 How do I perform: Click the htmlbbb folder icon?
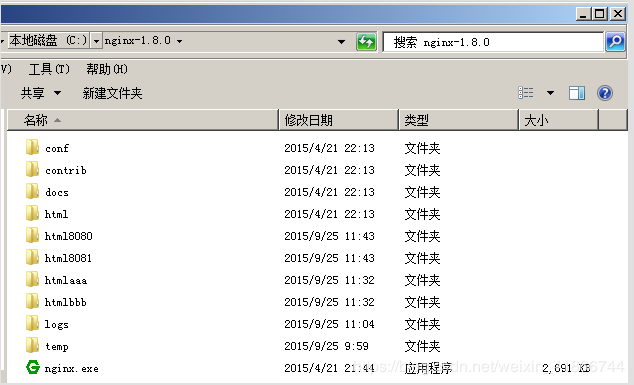tap(32, 301)
